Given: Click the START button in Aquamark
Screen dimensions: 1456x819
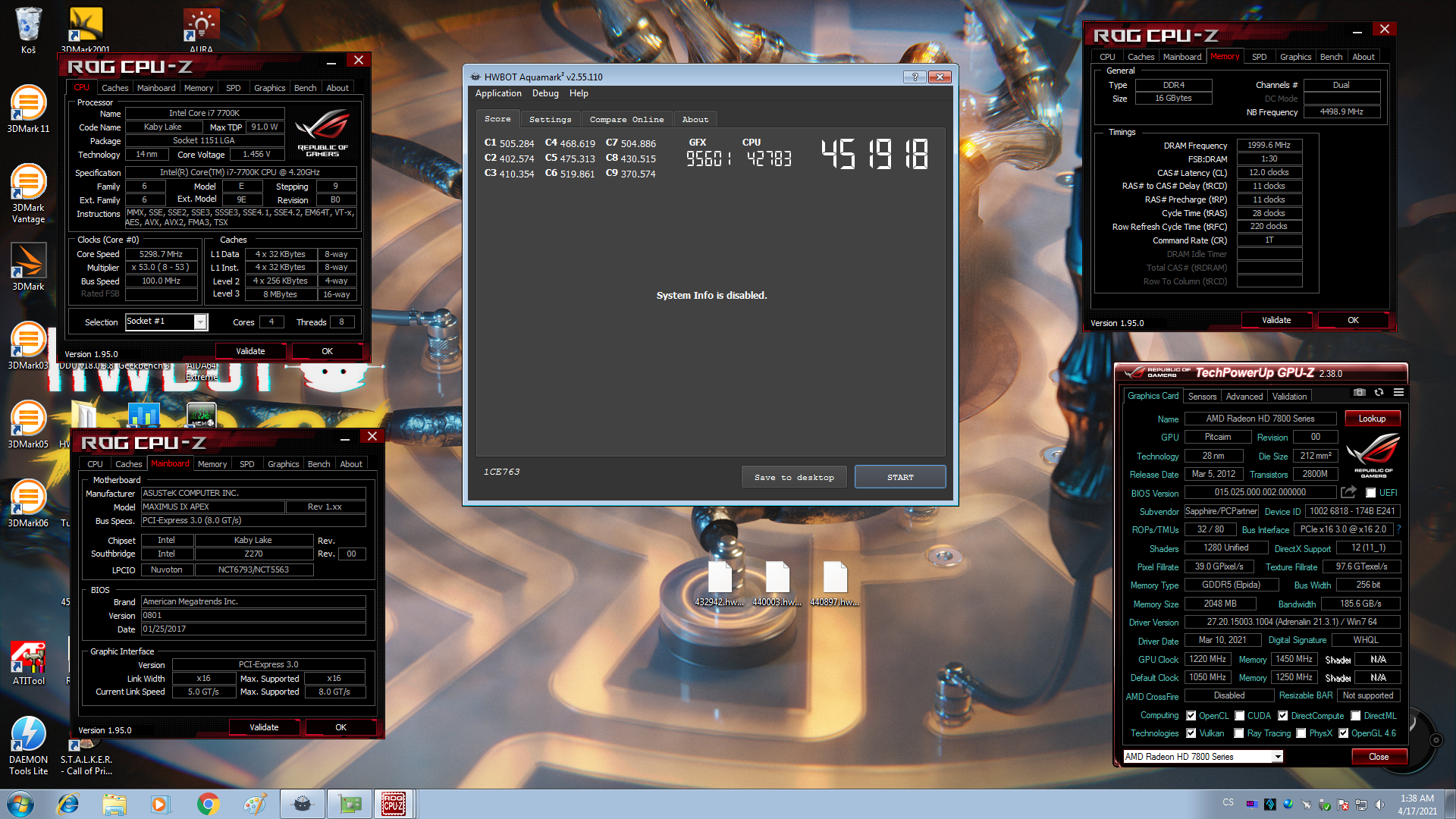Looking at the screenshot, I should (x=900, y=477).
